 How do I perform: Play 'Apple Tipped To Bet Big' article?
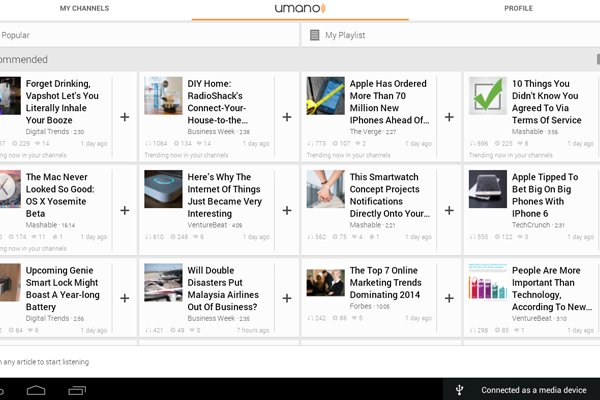tap(545, 195)
